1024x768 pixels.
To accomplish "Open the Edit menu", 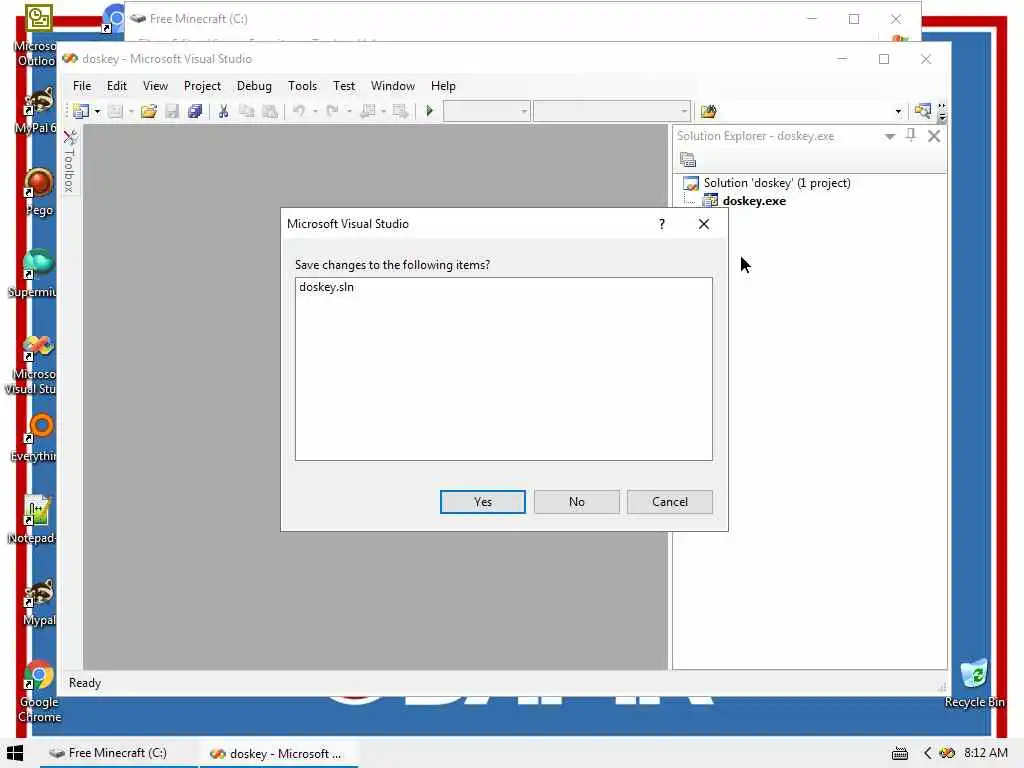I will (x=117, y=86).
